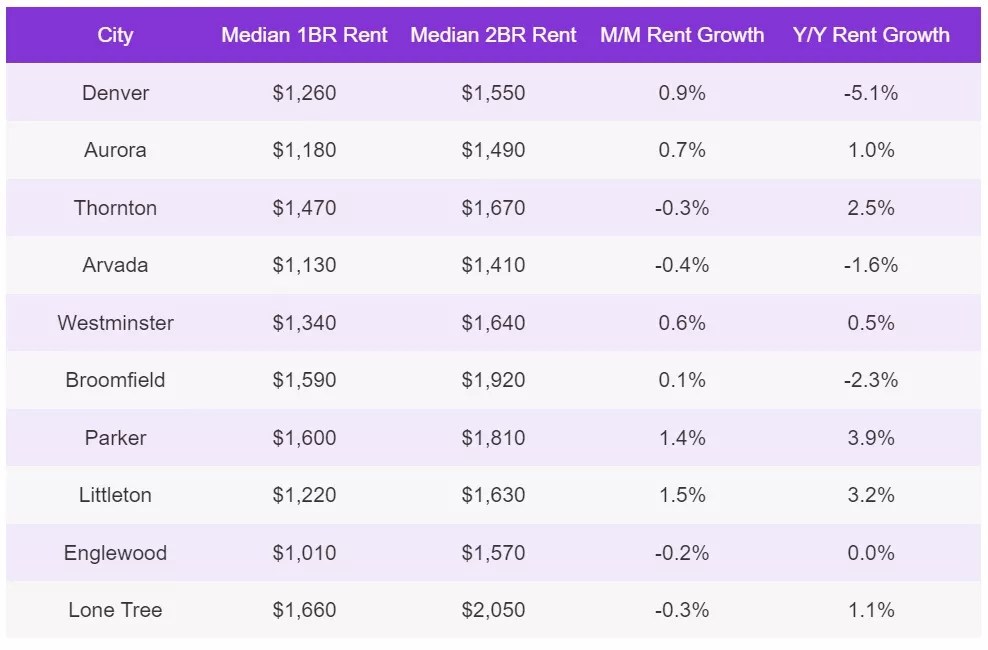Click the Y/Y Rent Growth header

click(870, 35)
